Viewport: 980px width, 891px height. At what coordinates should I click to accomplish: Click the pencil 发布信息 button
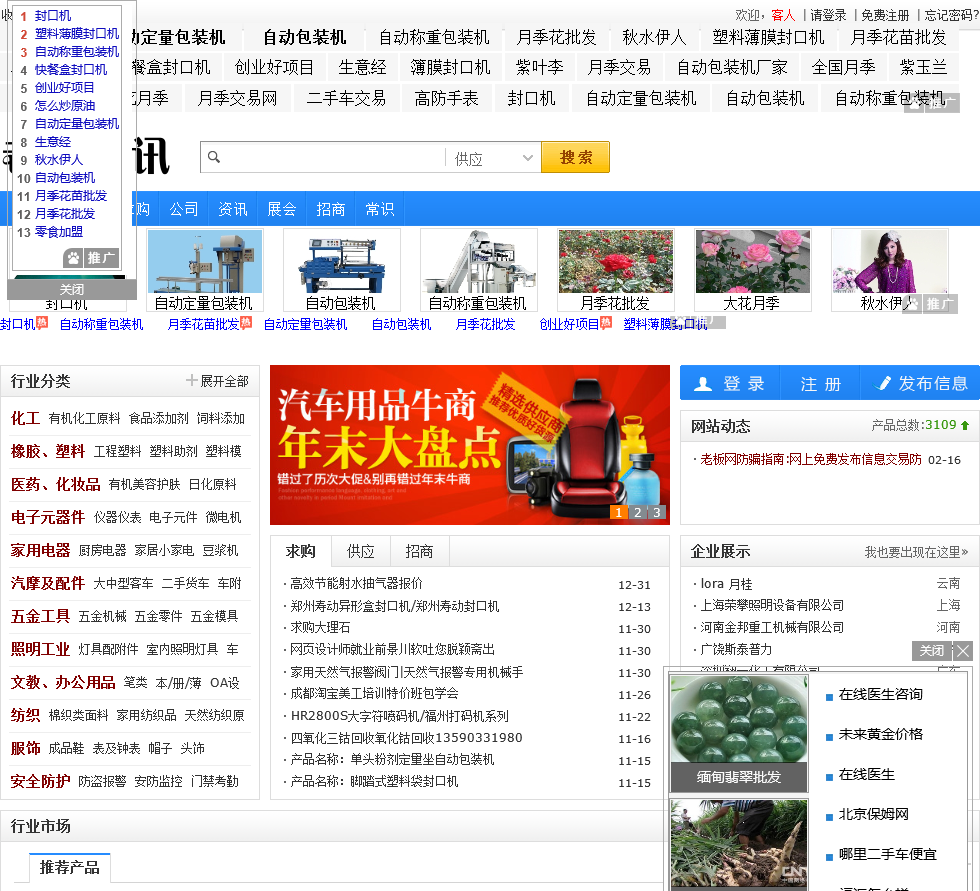click(x=921, y=383)
